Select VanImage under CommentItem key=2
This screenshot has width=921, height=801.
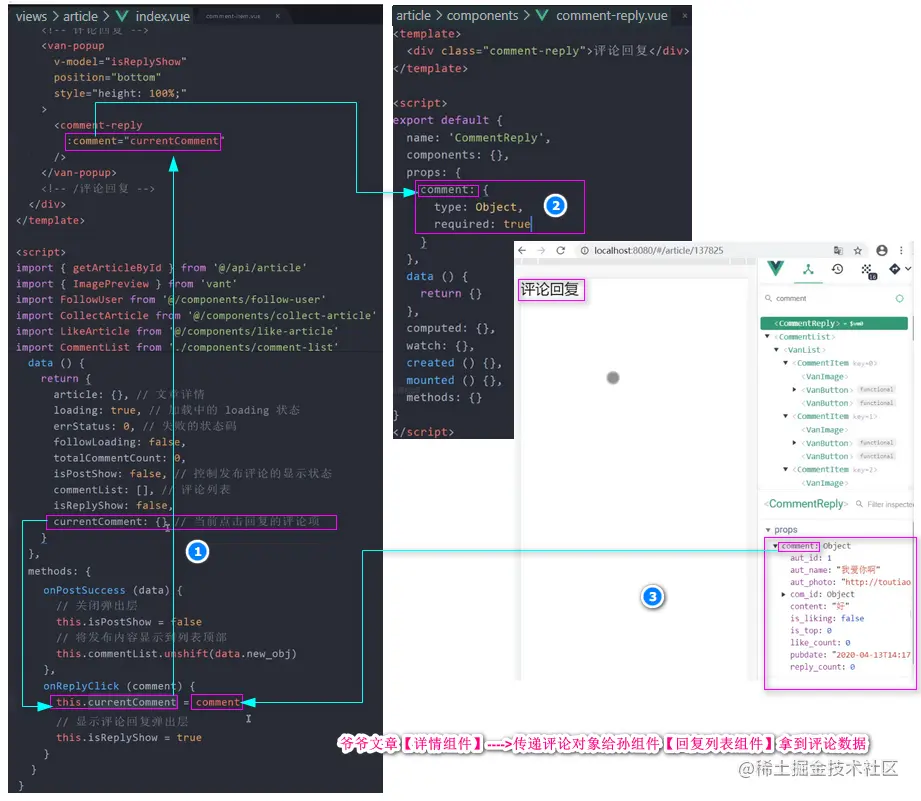coord(825,483)
